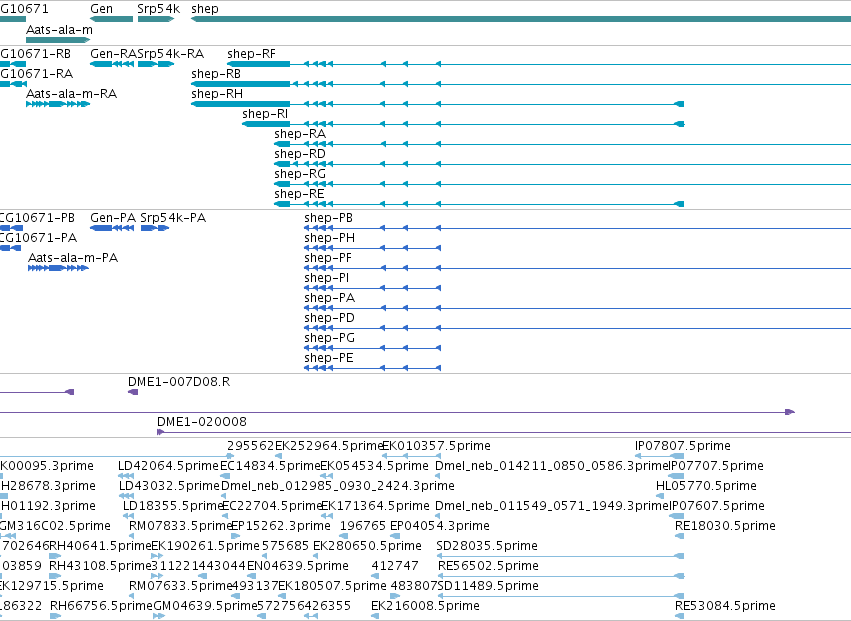851x621 pixels.
Task: Click the LD18355.5prime EST label
Action: [x=173, y=506]
